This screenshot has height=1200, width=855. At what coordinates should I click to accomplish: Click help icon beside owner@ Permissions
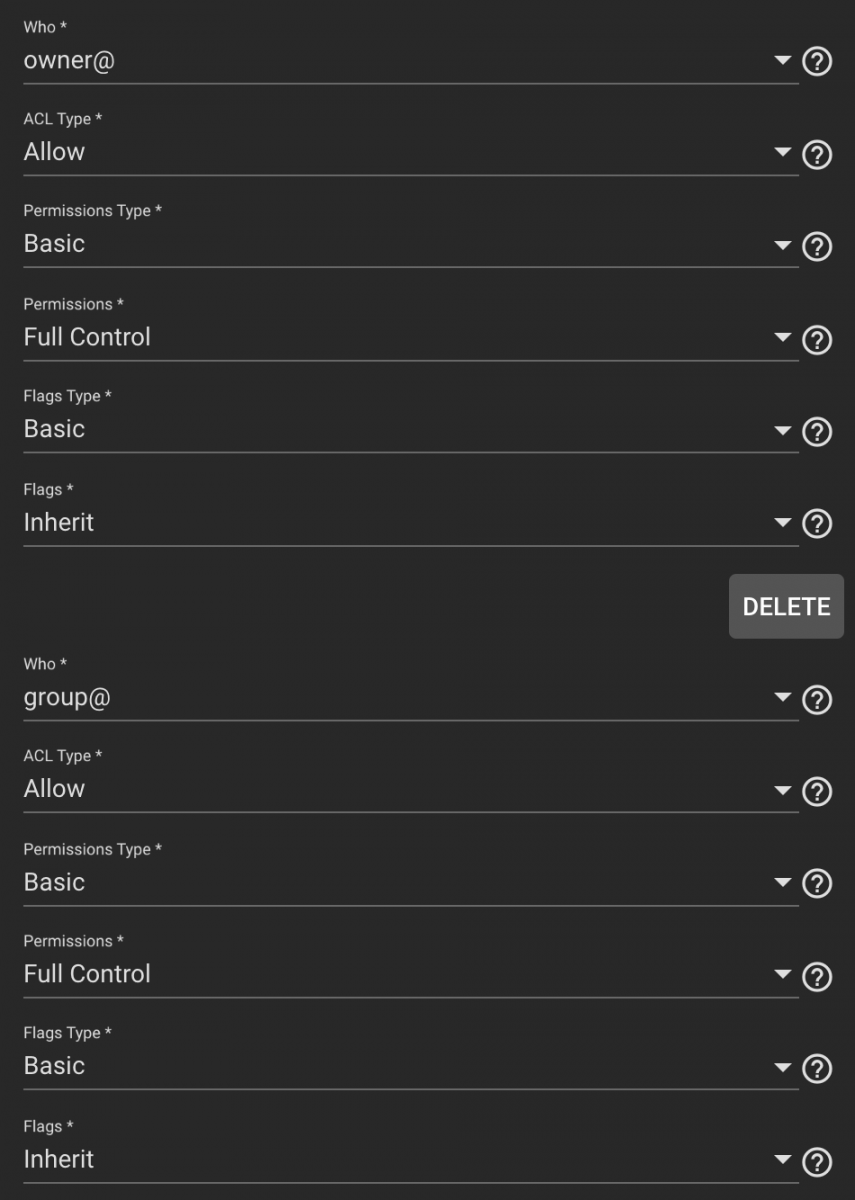(x=817, y=340)
